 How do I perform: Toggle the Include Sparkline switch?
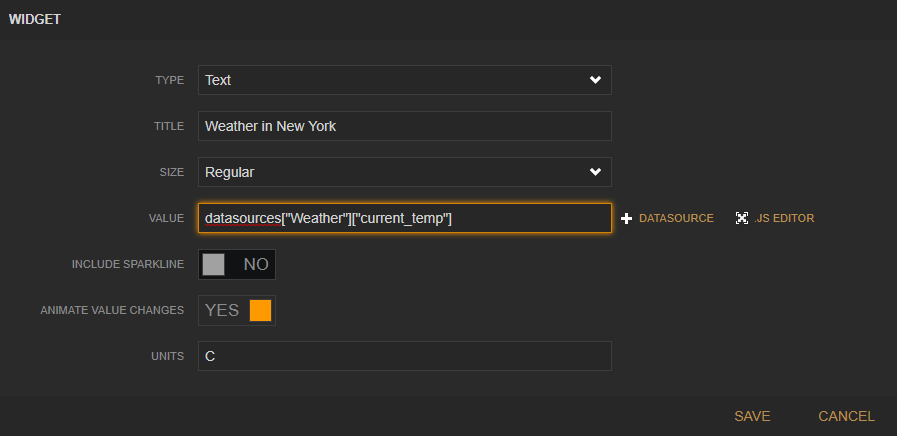[237, 265]
